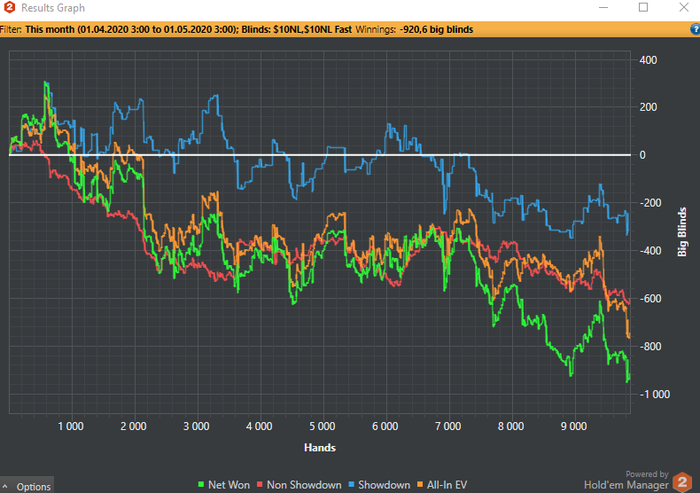This screenshot has width=700, height=493.
Task: Click the Winnings -920,6 big blinds value
Action: pyautogui.click(x=436, y=29)
